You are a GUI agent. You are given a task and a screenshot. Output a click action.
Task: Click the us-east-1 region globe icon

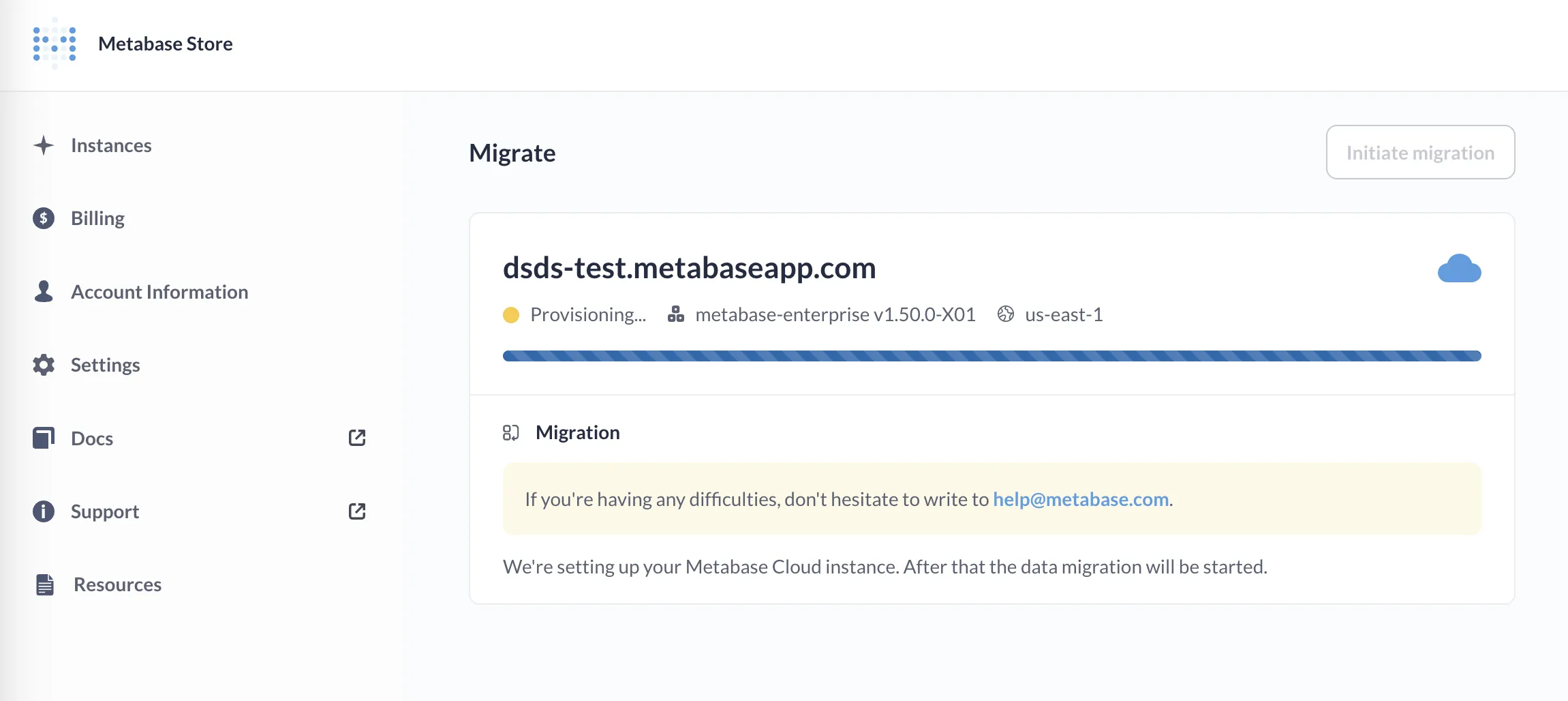pyautogui.click(x=1006, y=314)
